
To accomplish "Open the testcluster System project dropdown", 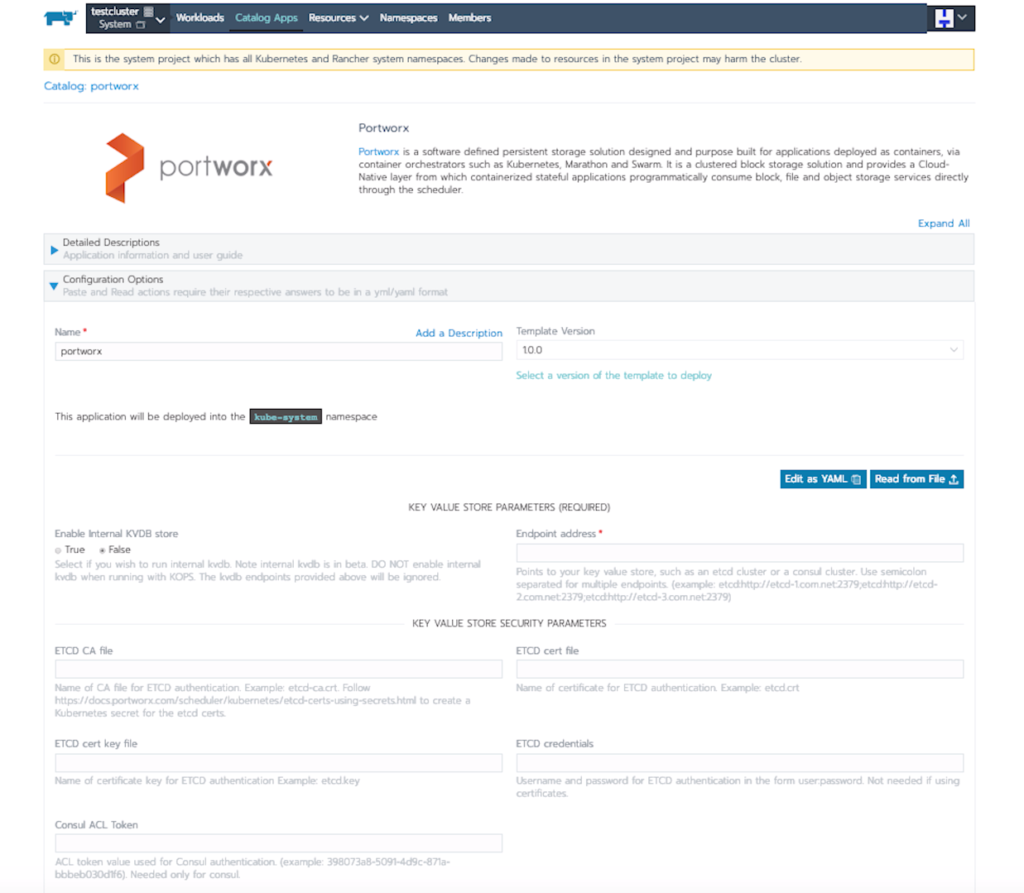I will click(127, 18).
